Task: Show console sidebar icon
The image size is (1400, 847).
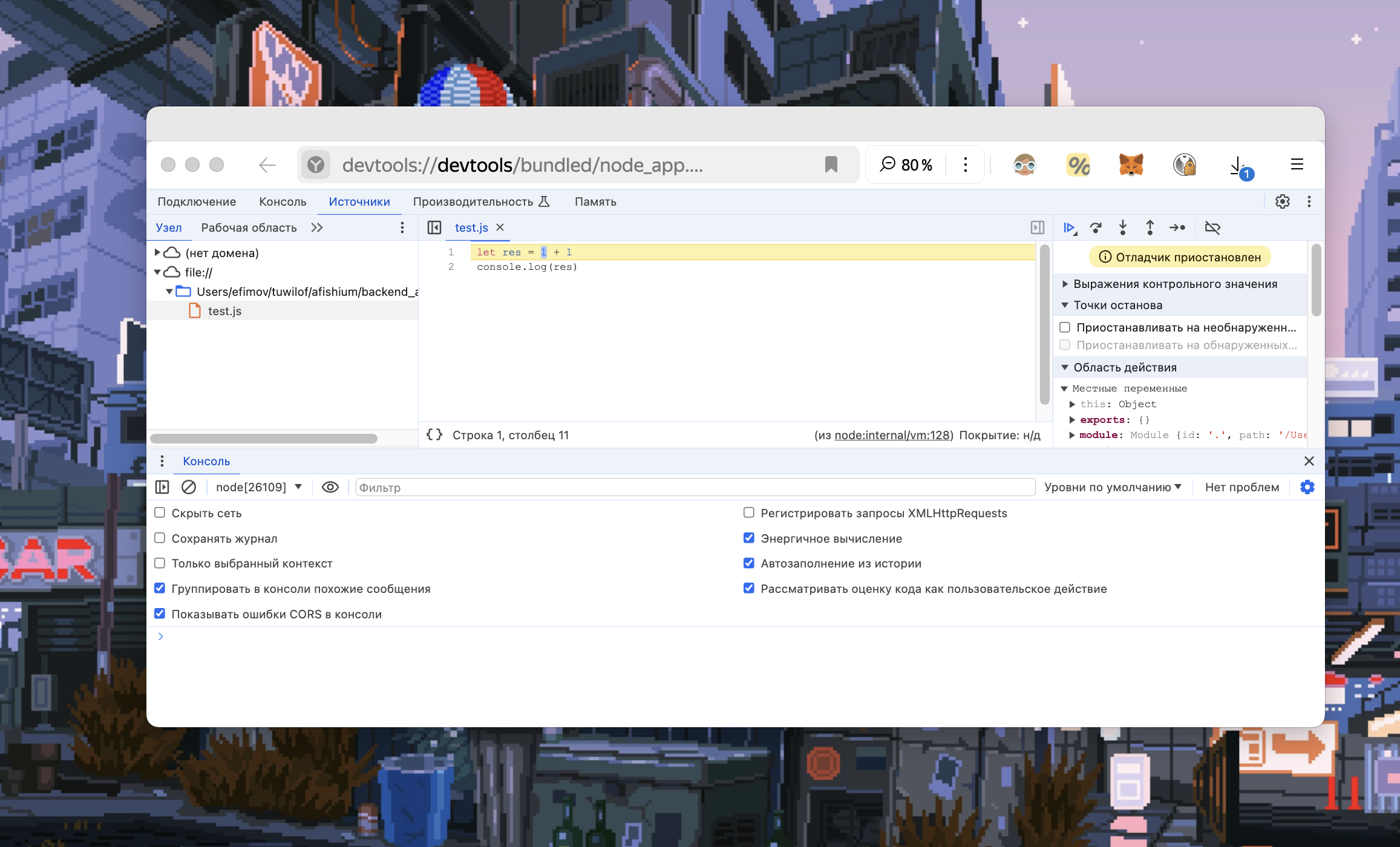Action: [162, 487]
